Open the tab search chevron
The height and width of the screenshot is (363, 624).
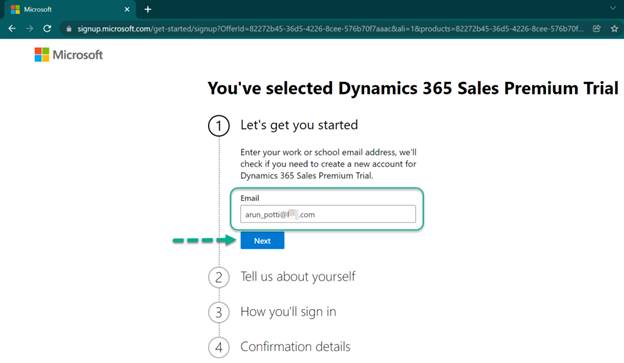[x=613, y=8]
